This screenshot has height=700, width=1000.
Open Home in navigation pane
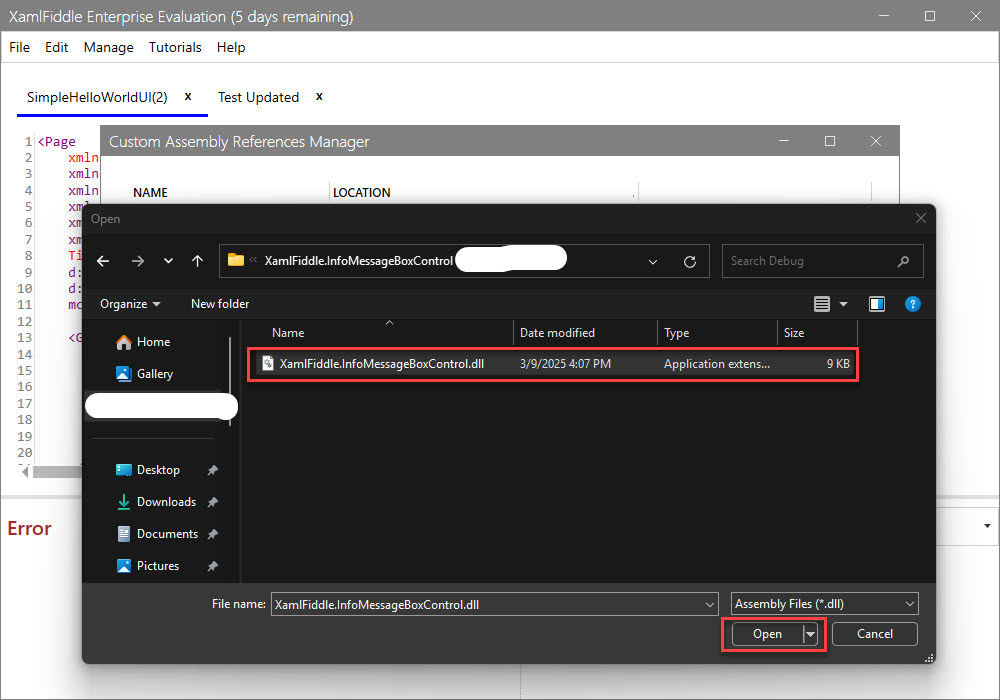pos(143,342)
